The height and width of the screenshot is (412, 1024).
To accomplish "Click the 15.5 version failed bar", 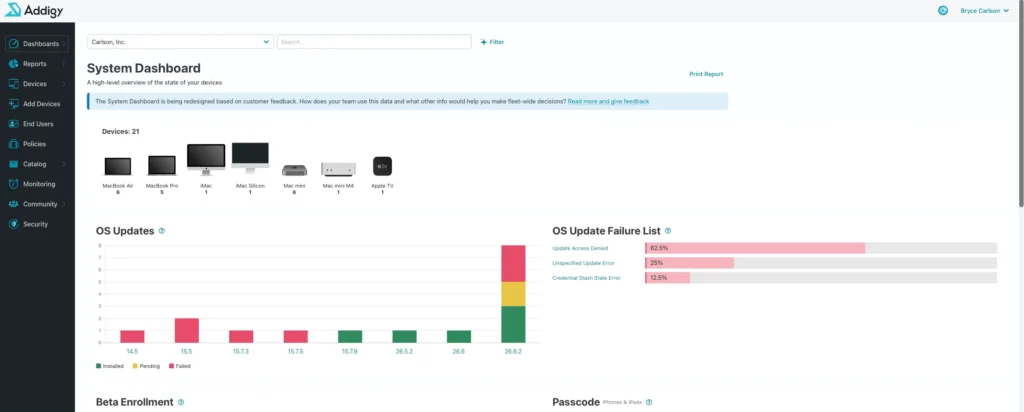I will (x=186, y=330).
